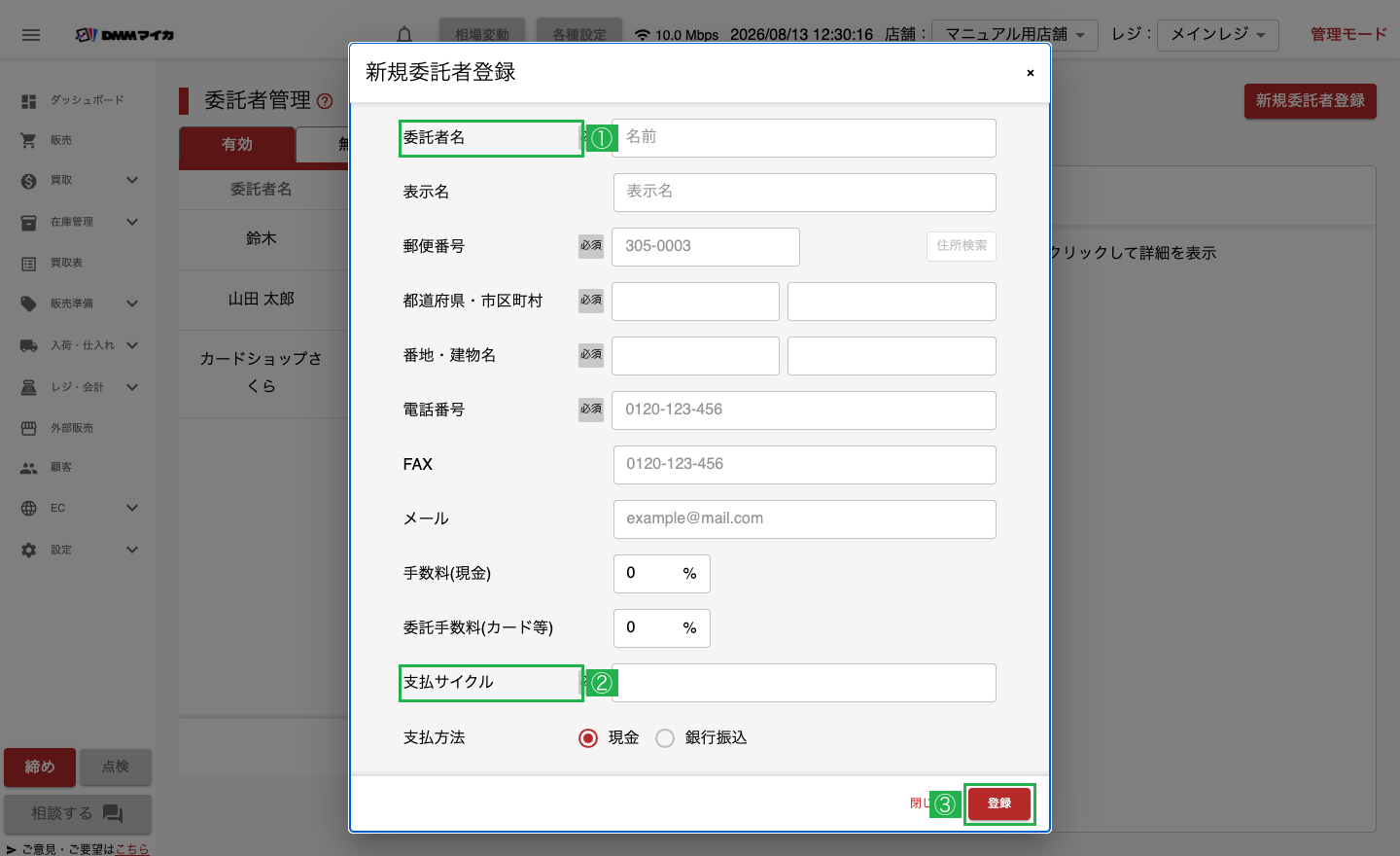Open the Dashboard sidebar icon
The height and width of the screenshot is (856, 1400).
[29, 100]
